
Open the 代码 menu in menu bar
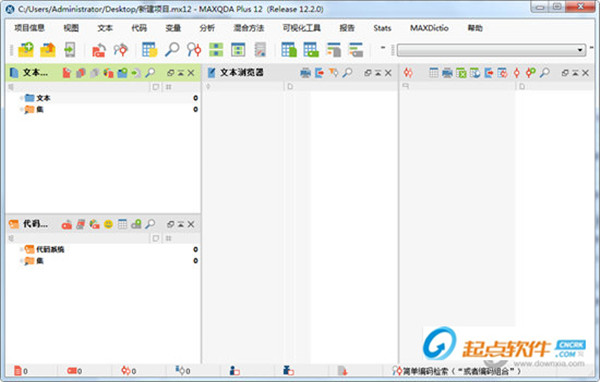point(139,28)
